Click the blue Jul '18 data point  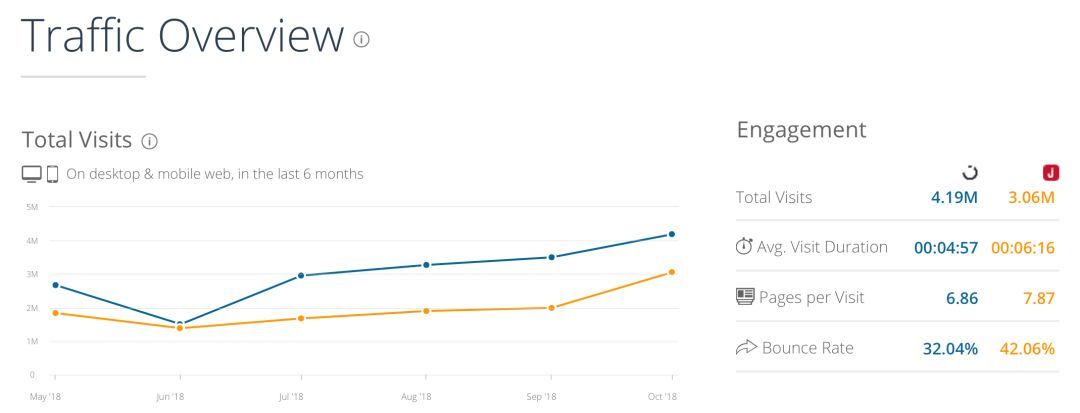(x=303, y=275)
